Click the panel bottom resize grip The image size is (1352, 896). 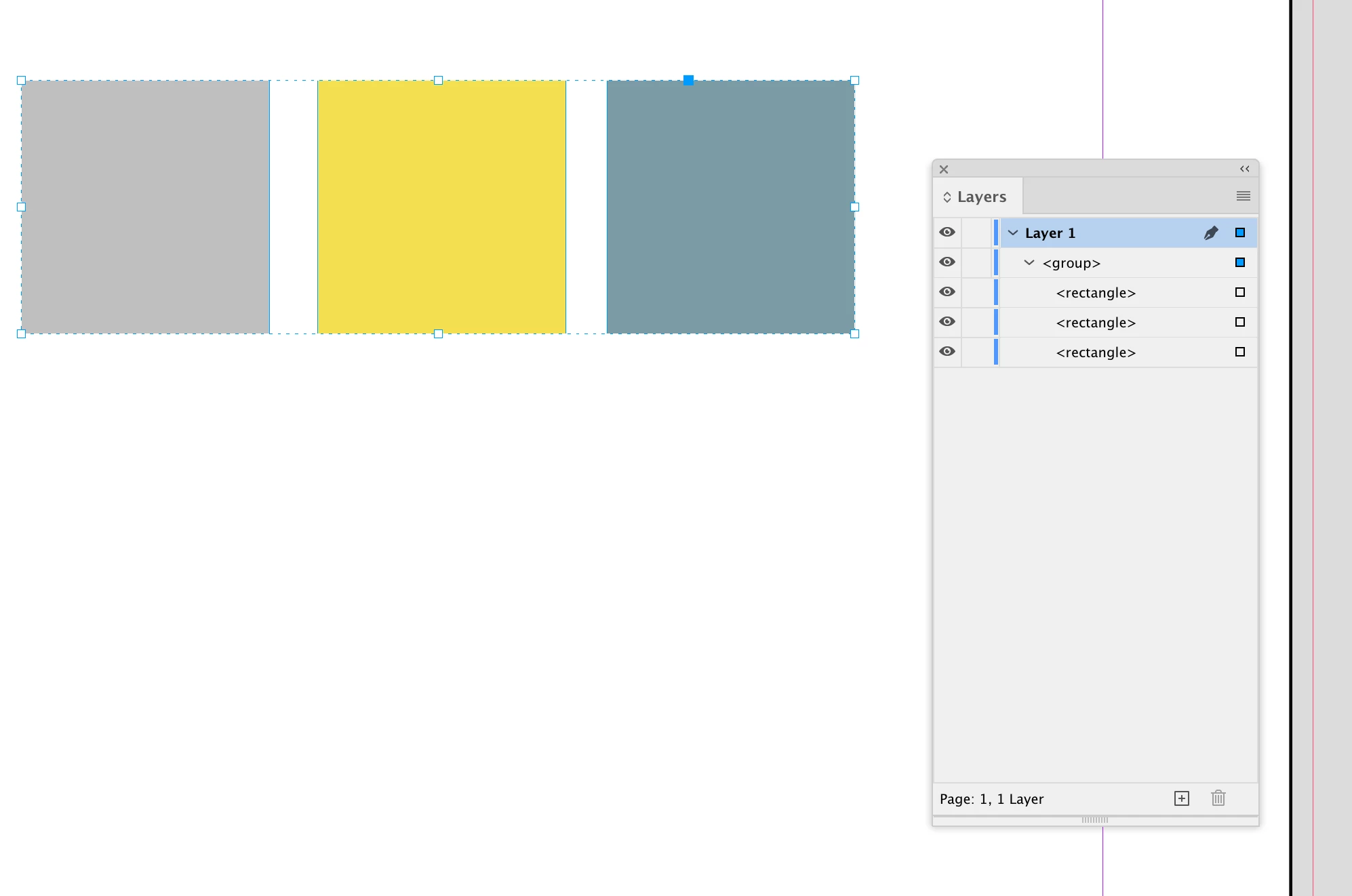1095,820
